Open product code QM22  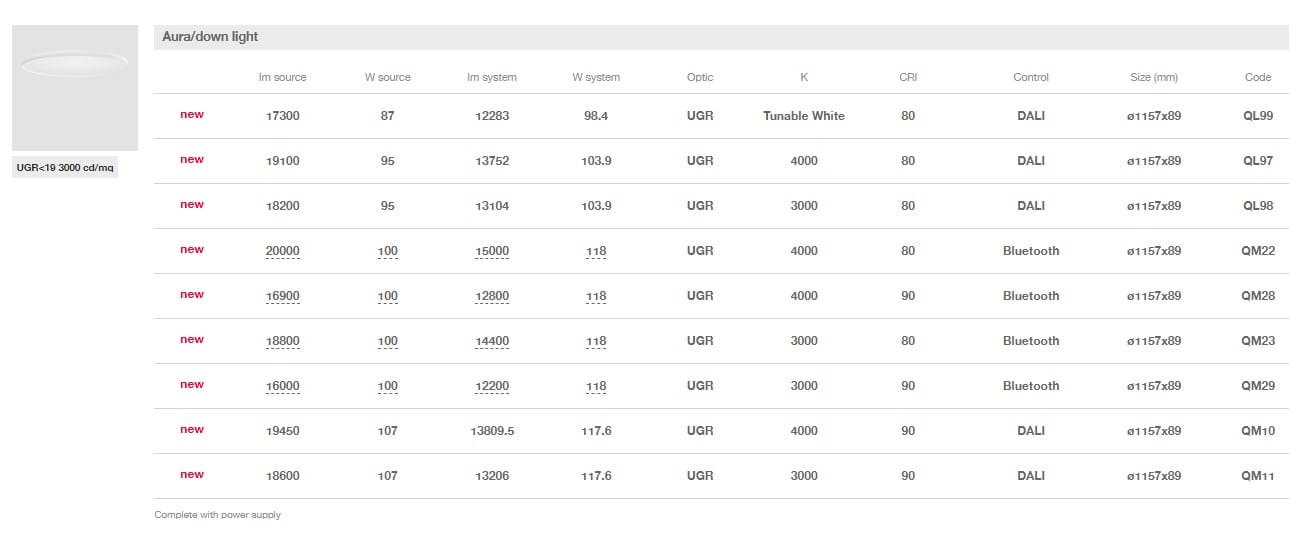1257,251
